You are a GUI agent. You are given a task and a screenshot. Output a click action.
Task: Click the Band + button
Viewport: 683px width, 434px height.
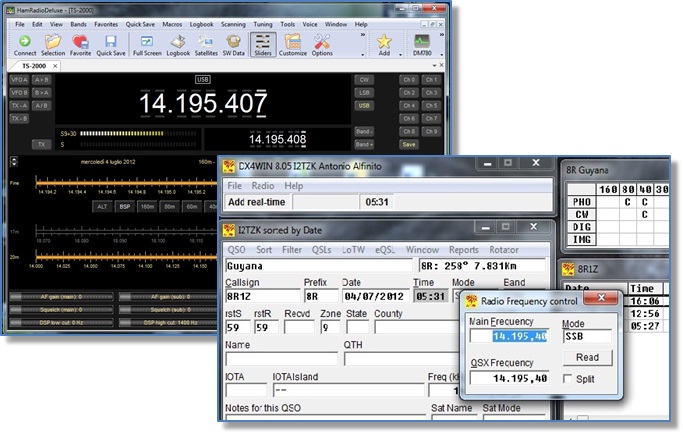[x=364, y=144]
